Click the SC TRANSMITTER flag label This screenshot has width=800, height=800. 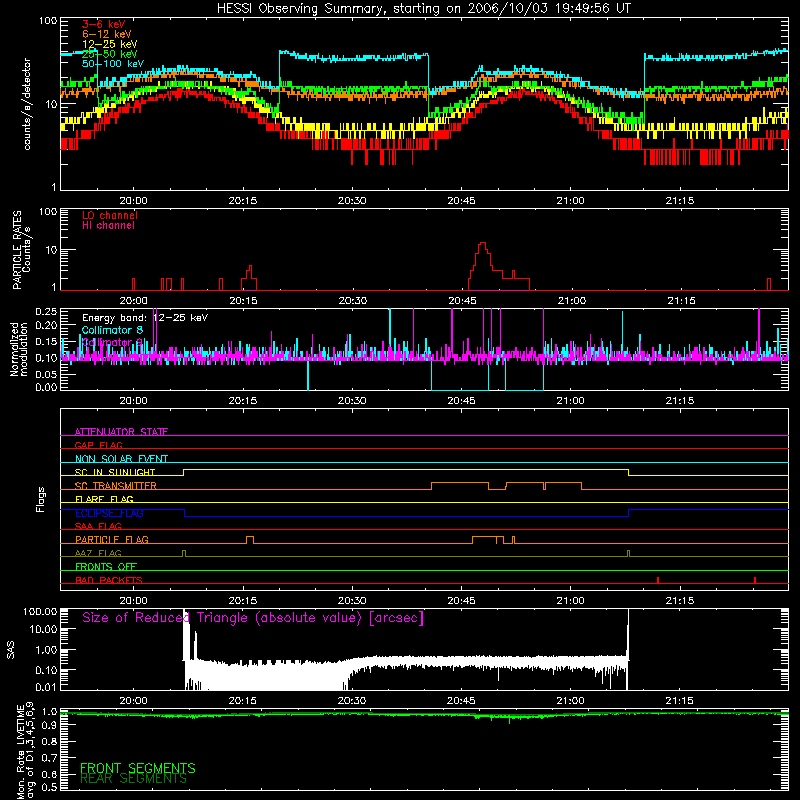point(116,485)
